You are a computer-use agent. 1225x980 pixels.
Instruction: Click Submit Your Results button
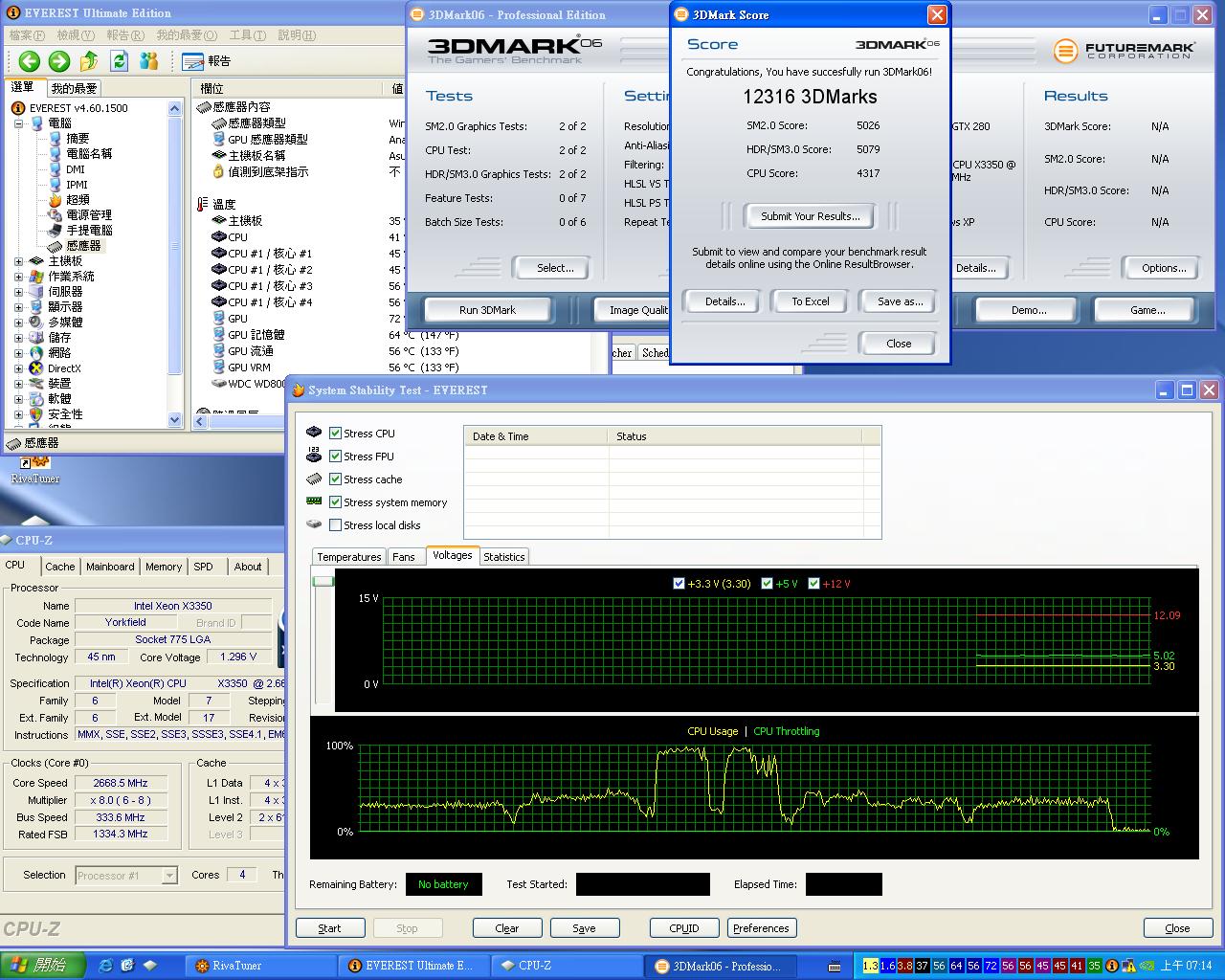coord(810,216)
